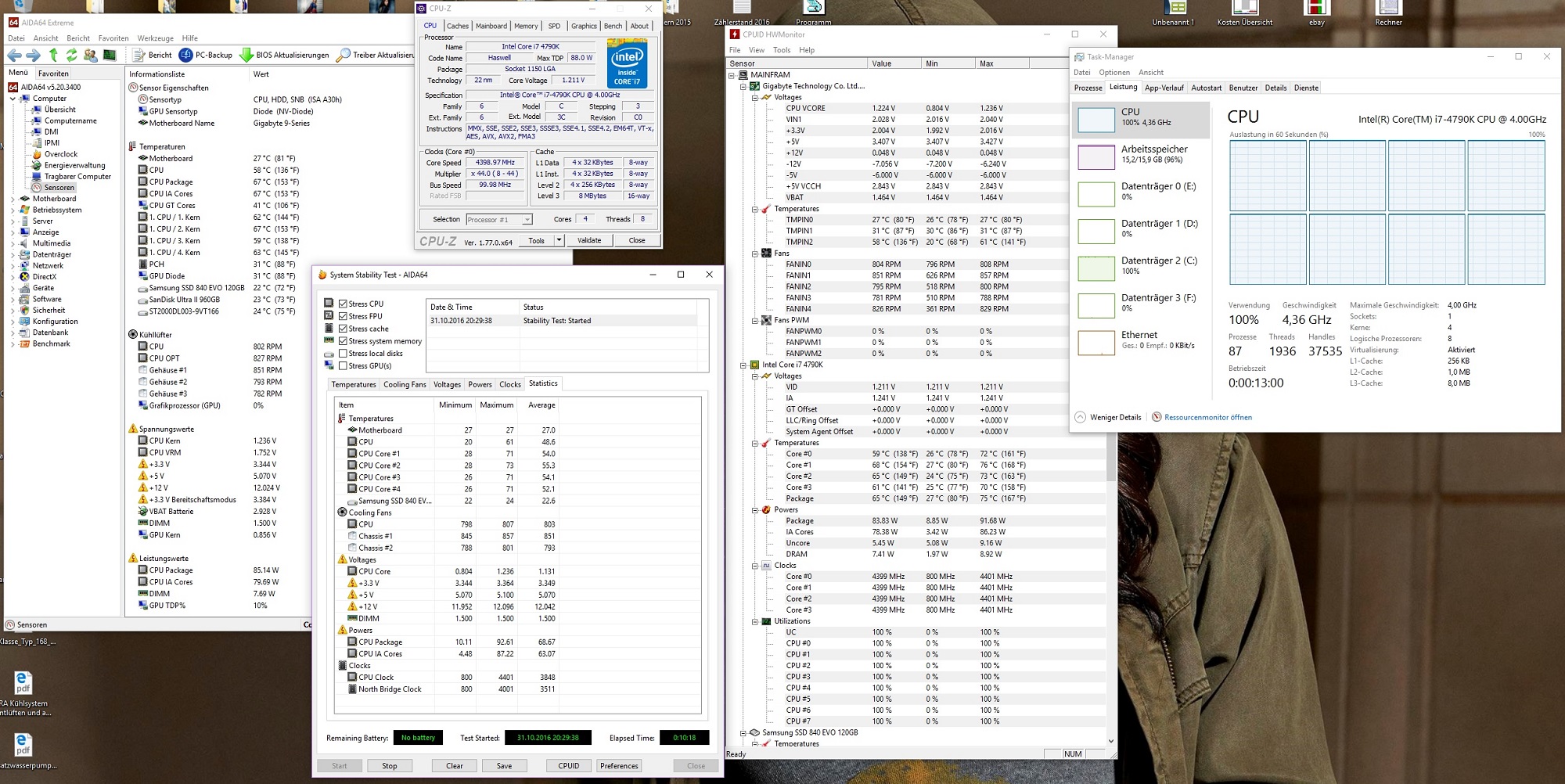This screenshot has height=784, width=1565.
Task: Switch to the Mainboard tab in CPU-Z
Action: 491,26
